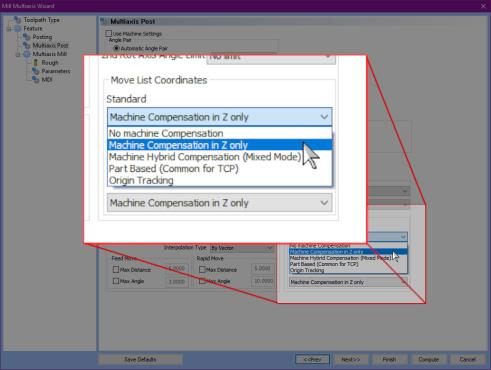Image resolution: width=491 pixels, height=370 pixels.
Task: Select the Toolpath Type tree icon
Action: 17,20
